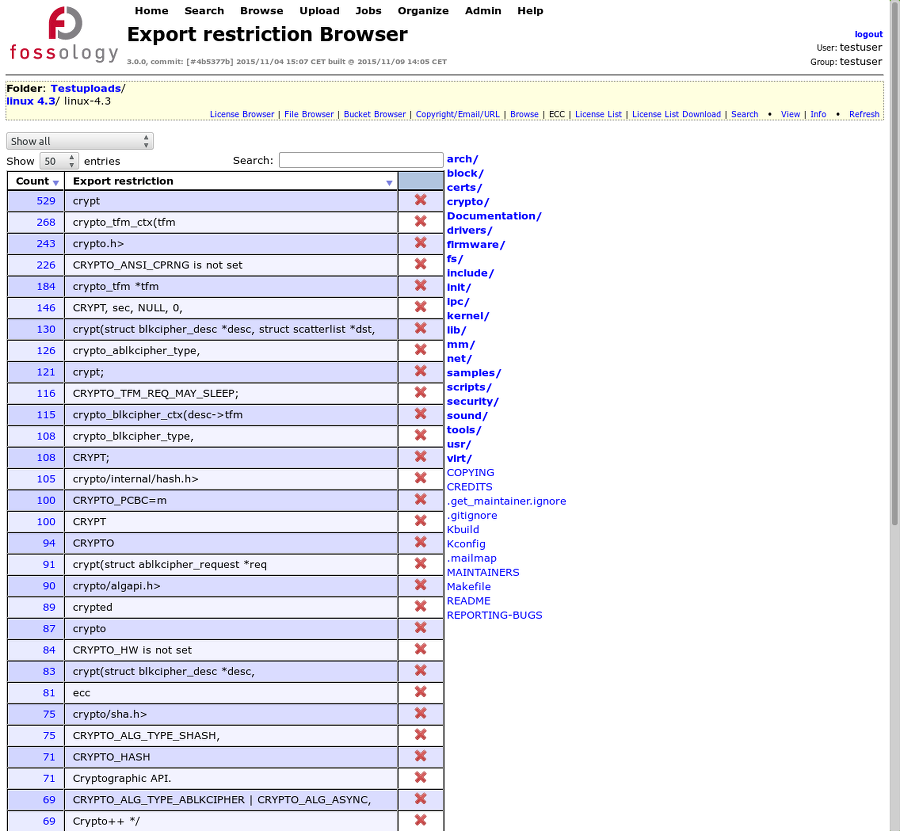Open the License Browser link

pos(242,114)
